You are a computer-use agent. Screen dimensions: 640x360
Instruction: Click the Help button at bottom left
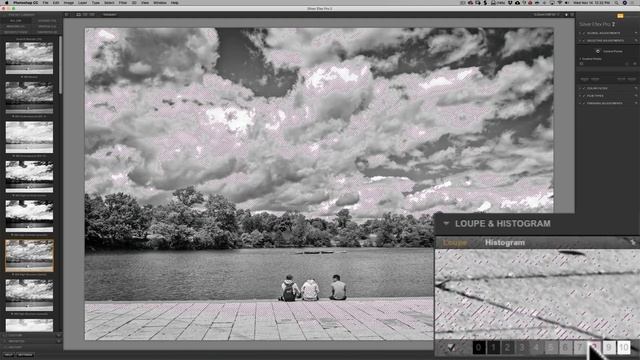coord(8,355)
